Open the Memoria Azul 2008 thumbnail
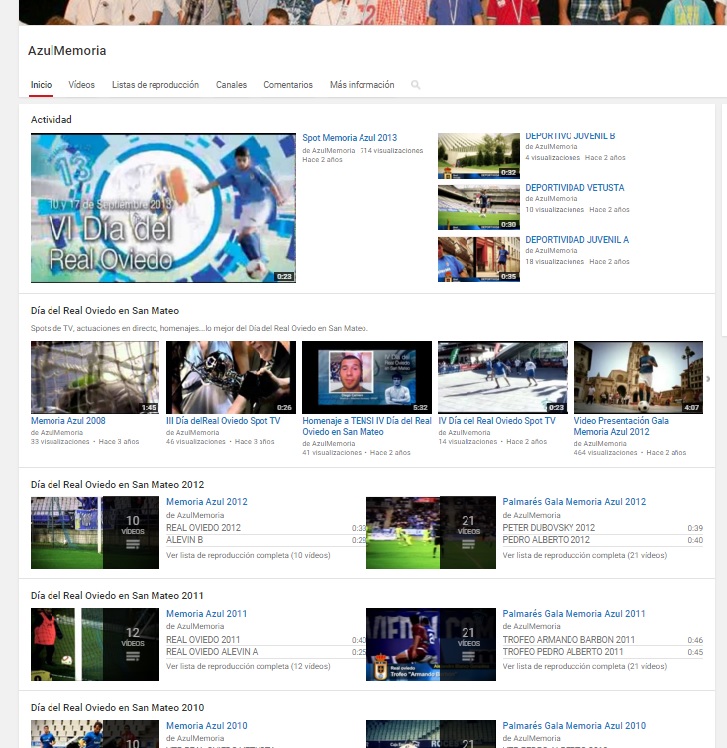Viewport: 727px width, 748px height. pyautogui.click(x=95, y=377)
